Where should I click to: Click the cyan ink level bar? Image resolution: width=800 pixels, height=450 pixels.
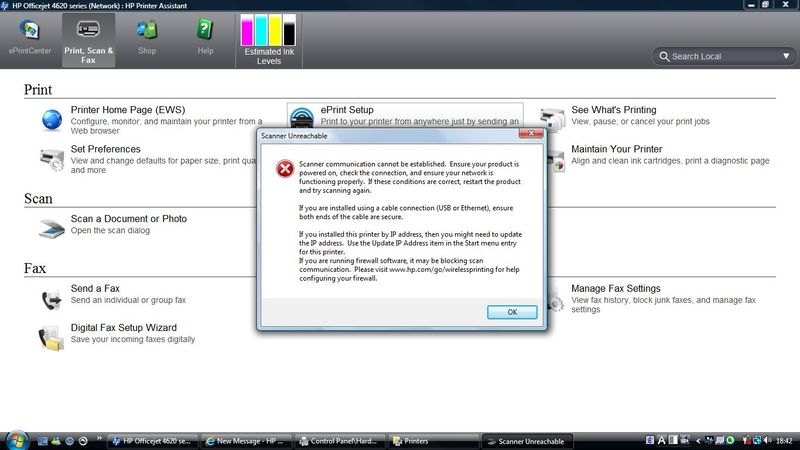[x=261, y=31]
